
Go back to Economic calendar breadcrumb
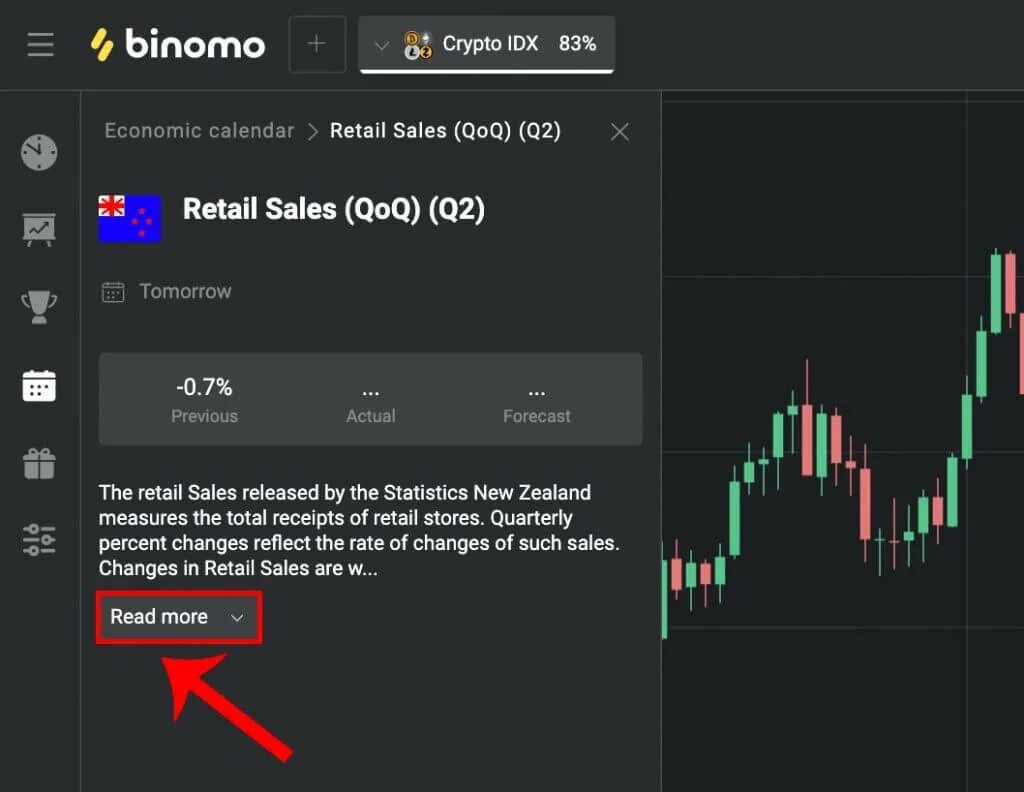199,131
